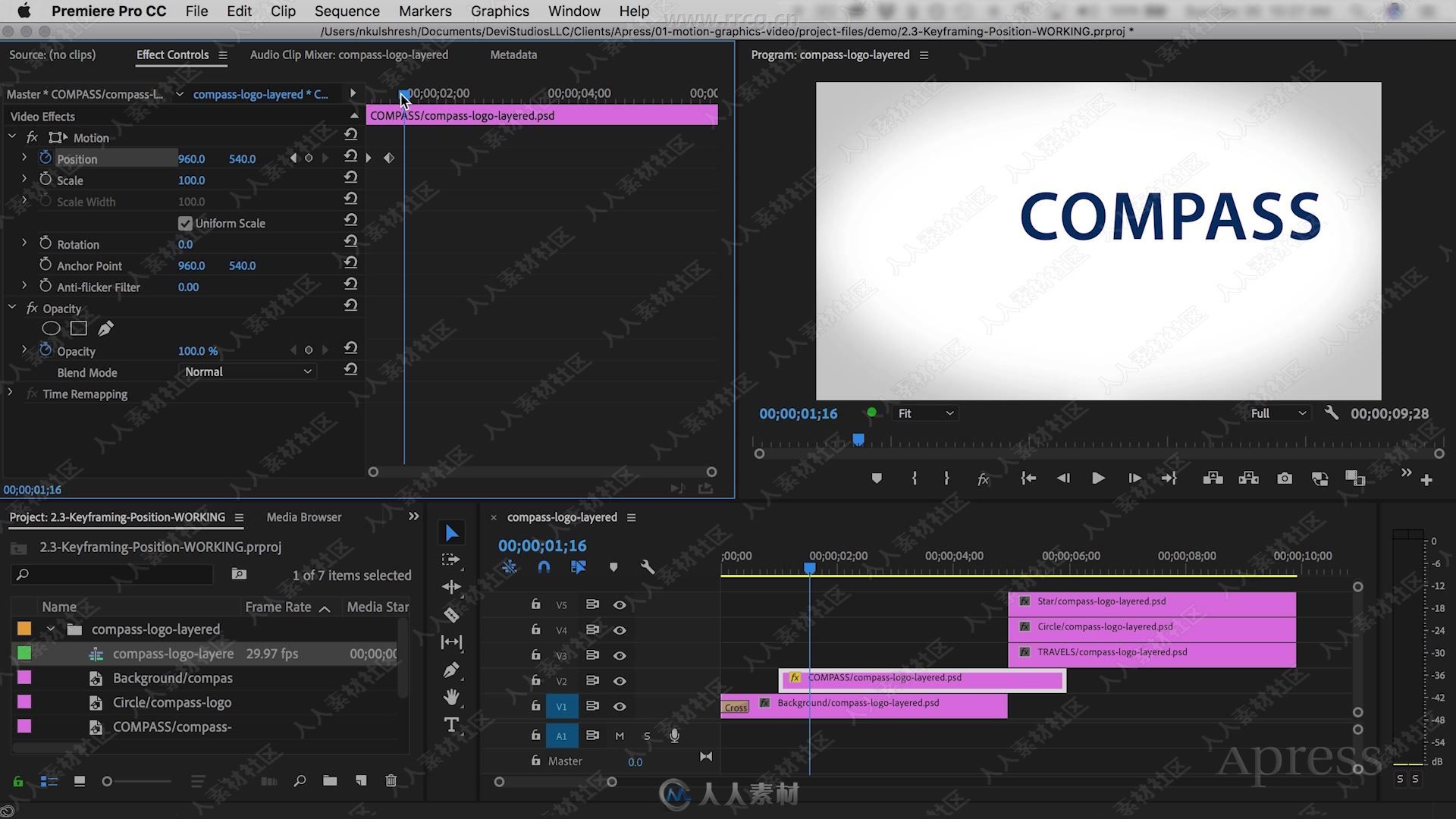Toggle the Rotation animation stopwatch
This screenshot has width=1456, height=819.
coord(45,243)
